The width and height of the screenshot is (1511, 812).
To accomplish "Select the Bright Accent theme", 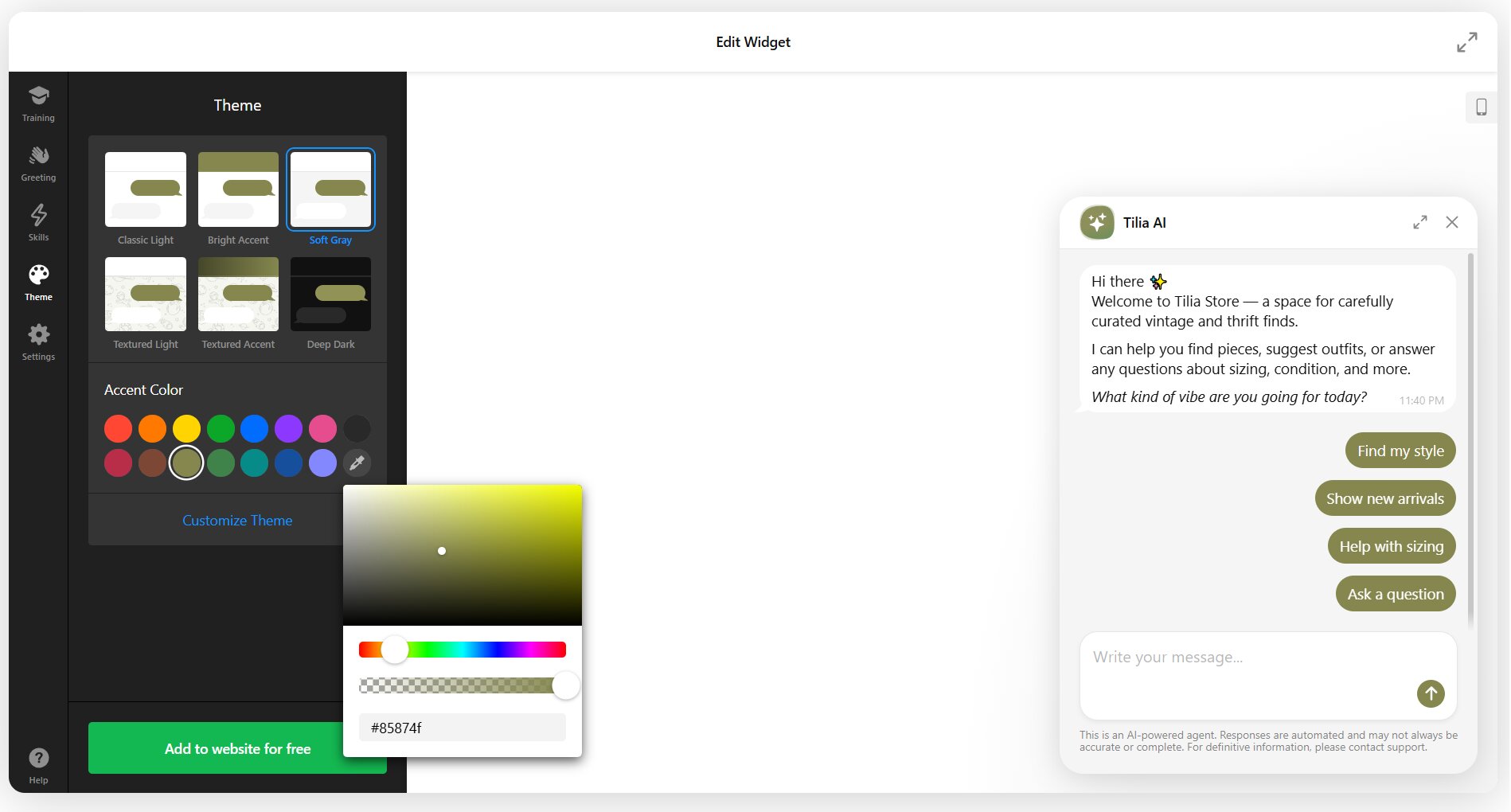I will tap(237, 189).
